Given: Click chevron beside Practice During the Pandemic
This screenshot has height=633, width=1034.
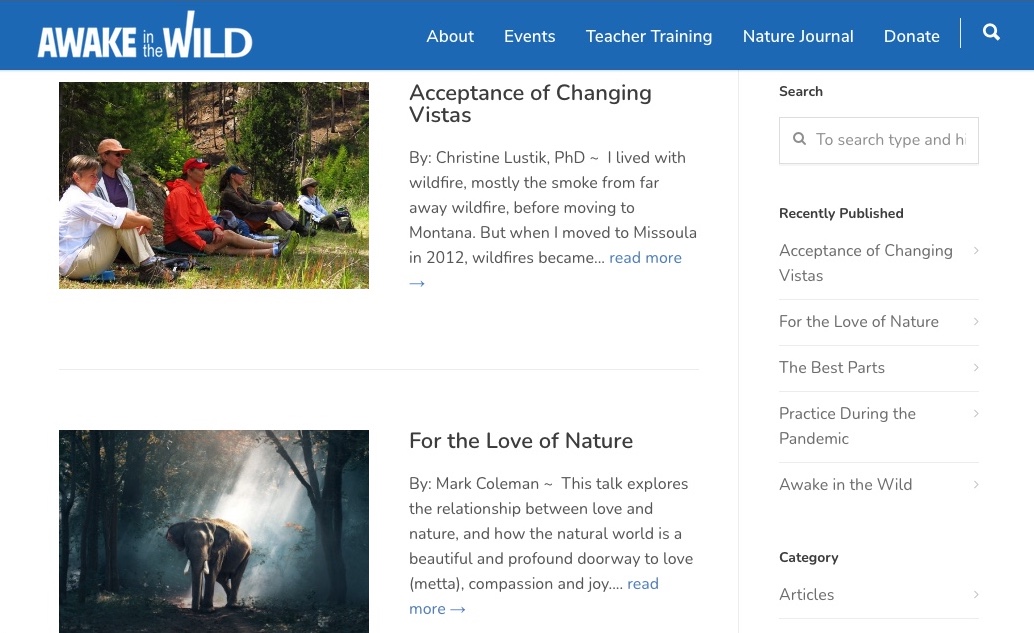Looking at the screenshot, I should point(976,413).
